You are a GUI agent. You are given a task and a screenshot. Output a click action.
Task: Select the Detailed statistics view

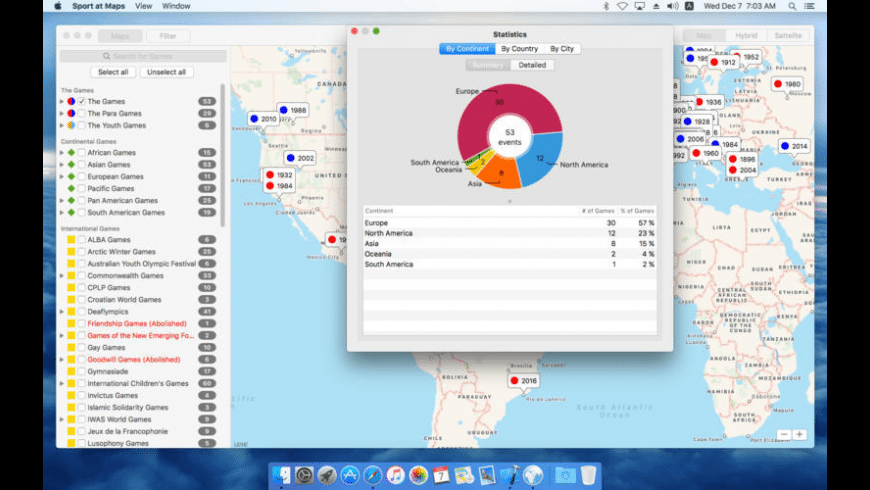(532, 65)
